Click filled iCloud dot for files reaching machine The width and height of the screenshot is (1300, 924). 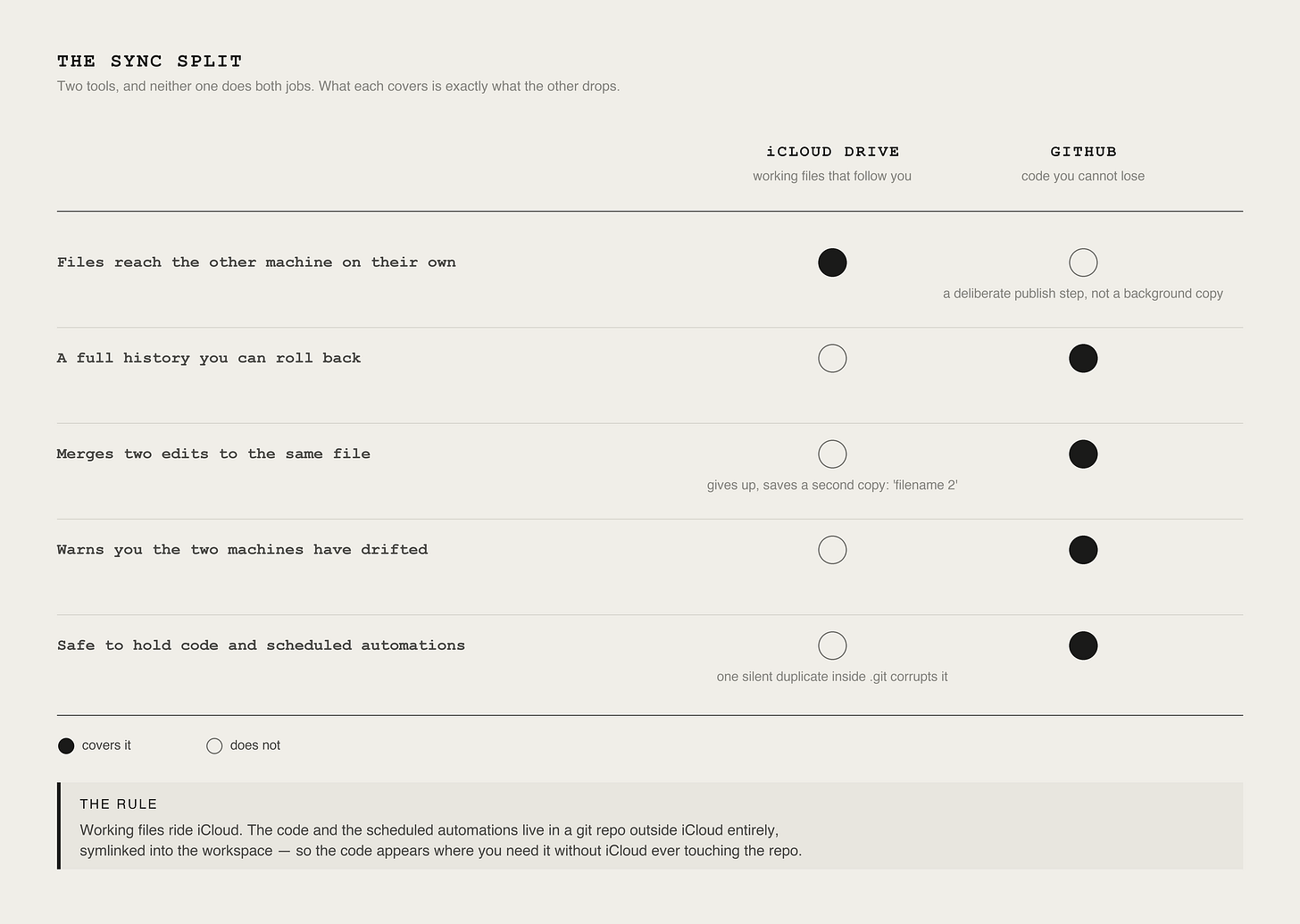832,262
